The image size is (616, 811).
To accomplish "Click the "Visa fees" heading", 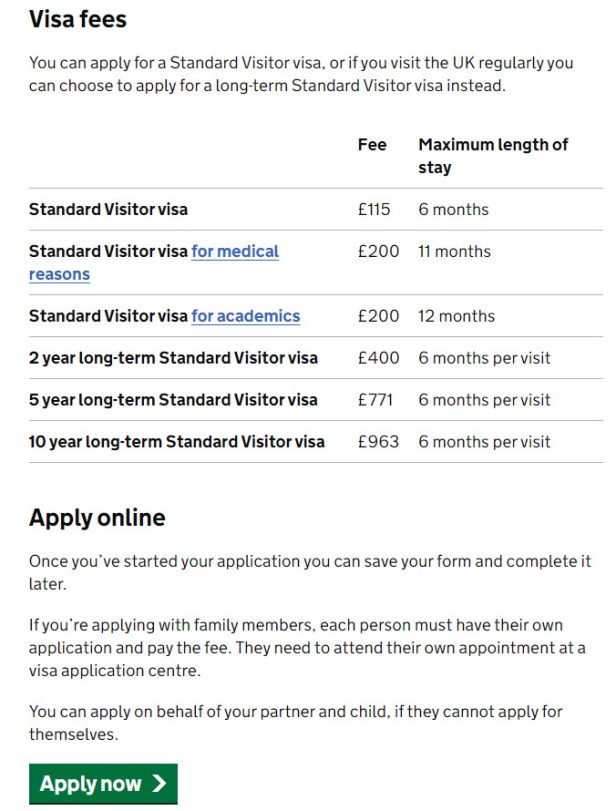I will (78, 19).
